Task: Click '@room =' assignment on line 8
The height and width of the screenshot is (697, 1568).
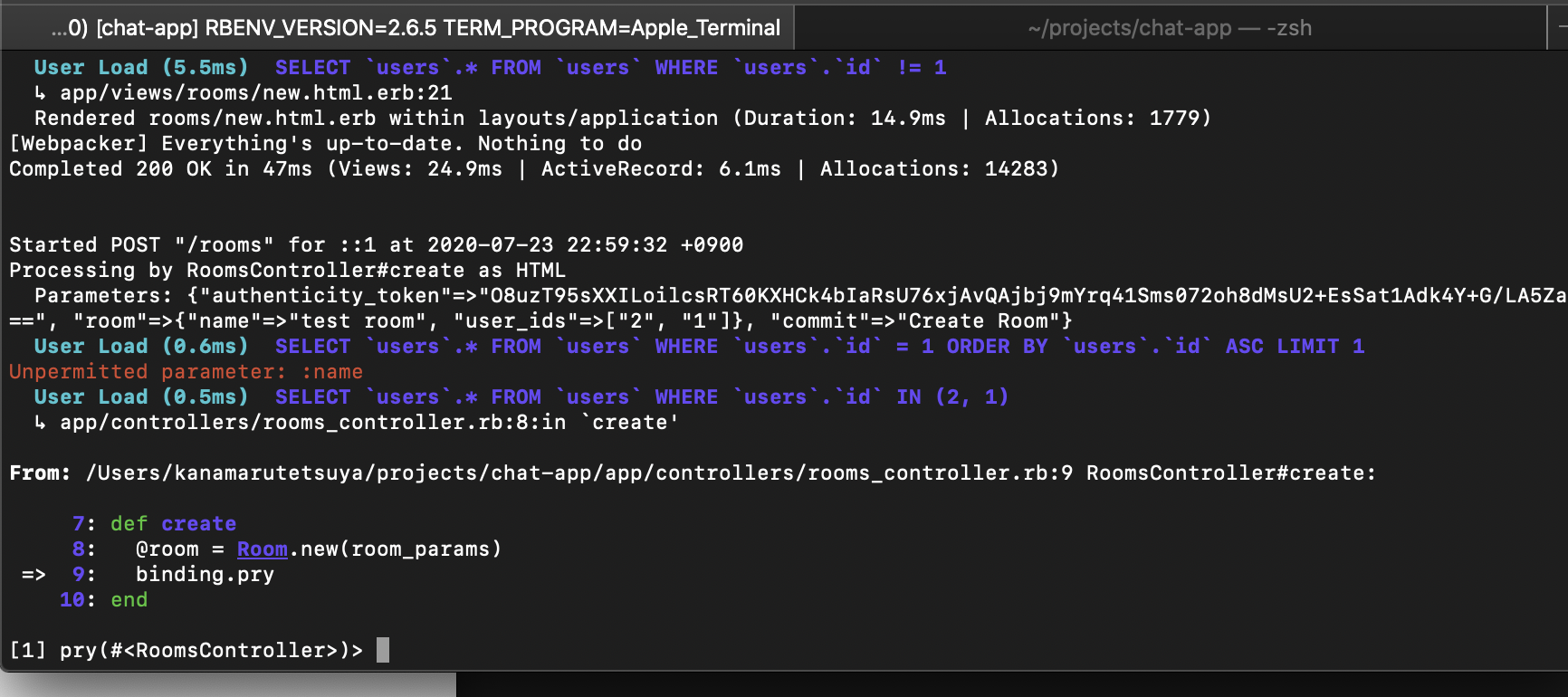Action: (180, 549)
